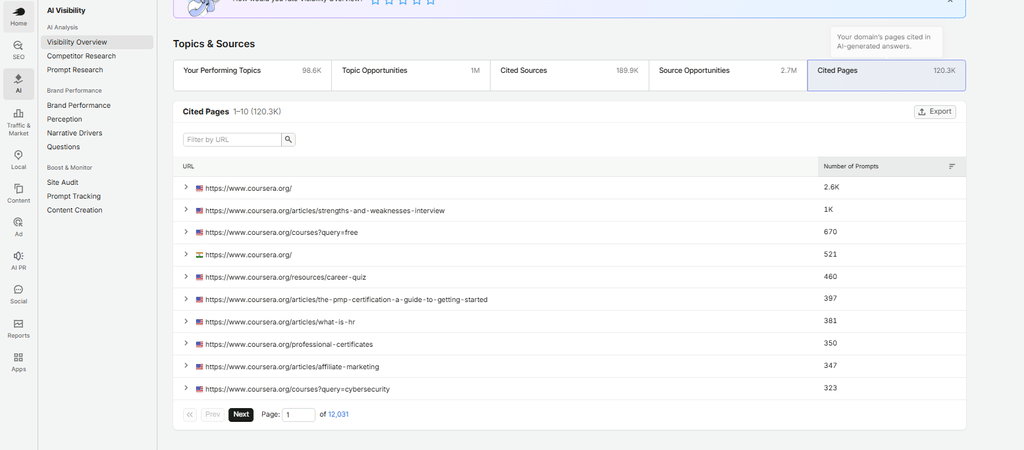Go to the Next page of results
This screenshot has height=450, width=1024.
click(x=241, y=415)
